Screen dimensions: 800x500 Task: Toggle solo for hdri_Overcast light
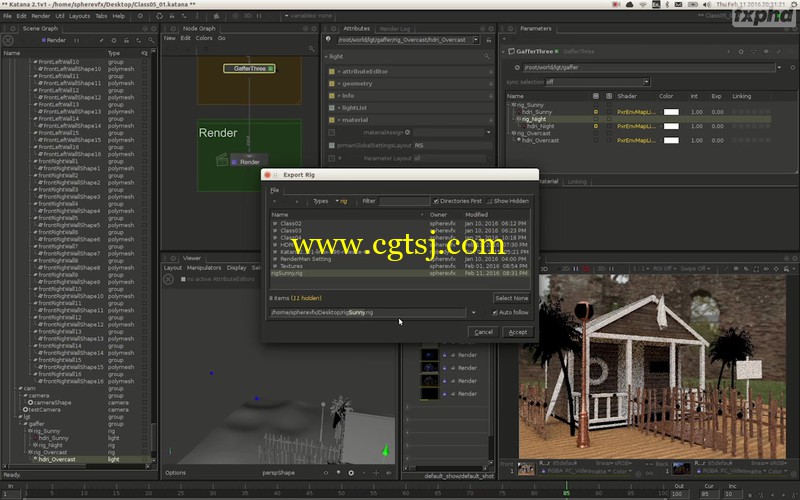pos(609,140)
